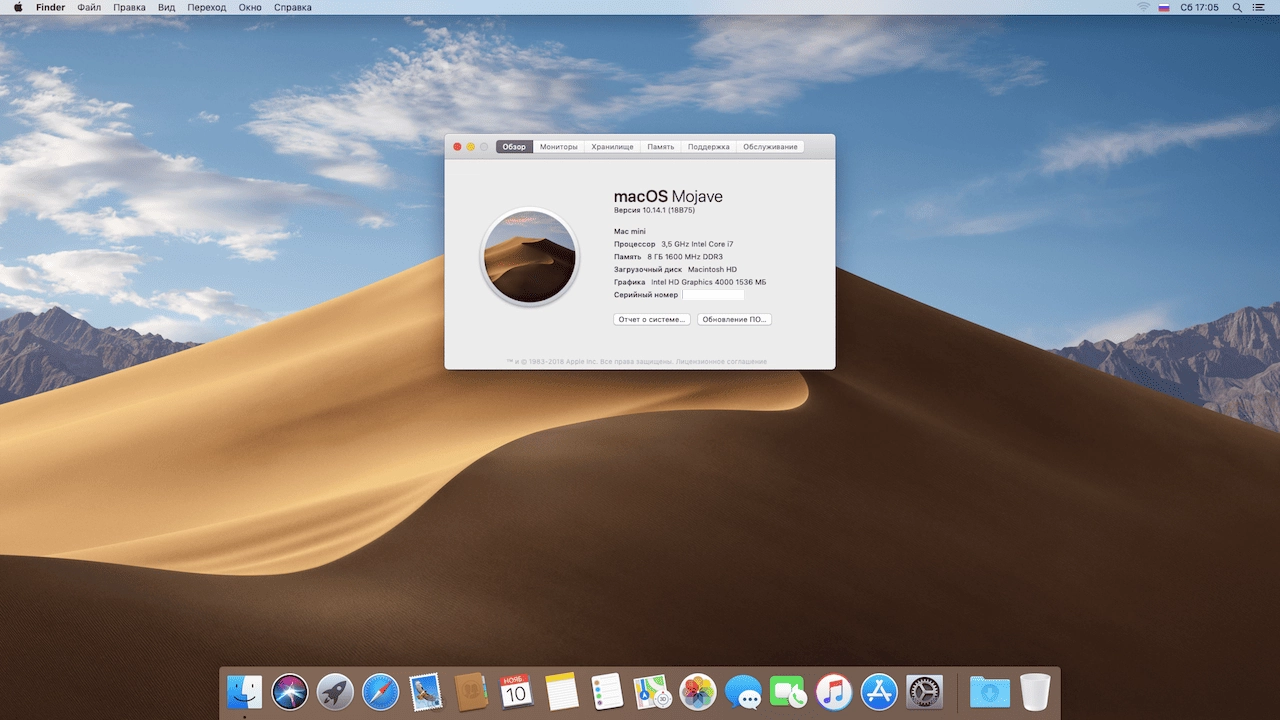Open the Reminders list icon in Dock
The height and width of the screenshot is (720, 1280).
click(607, 691)
